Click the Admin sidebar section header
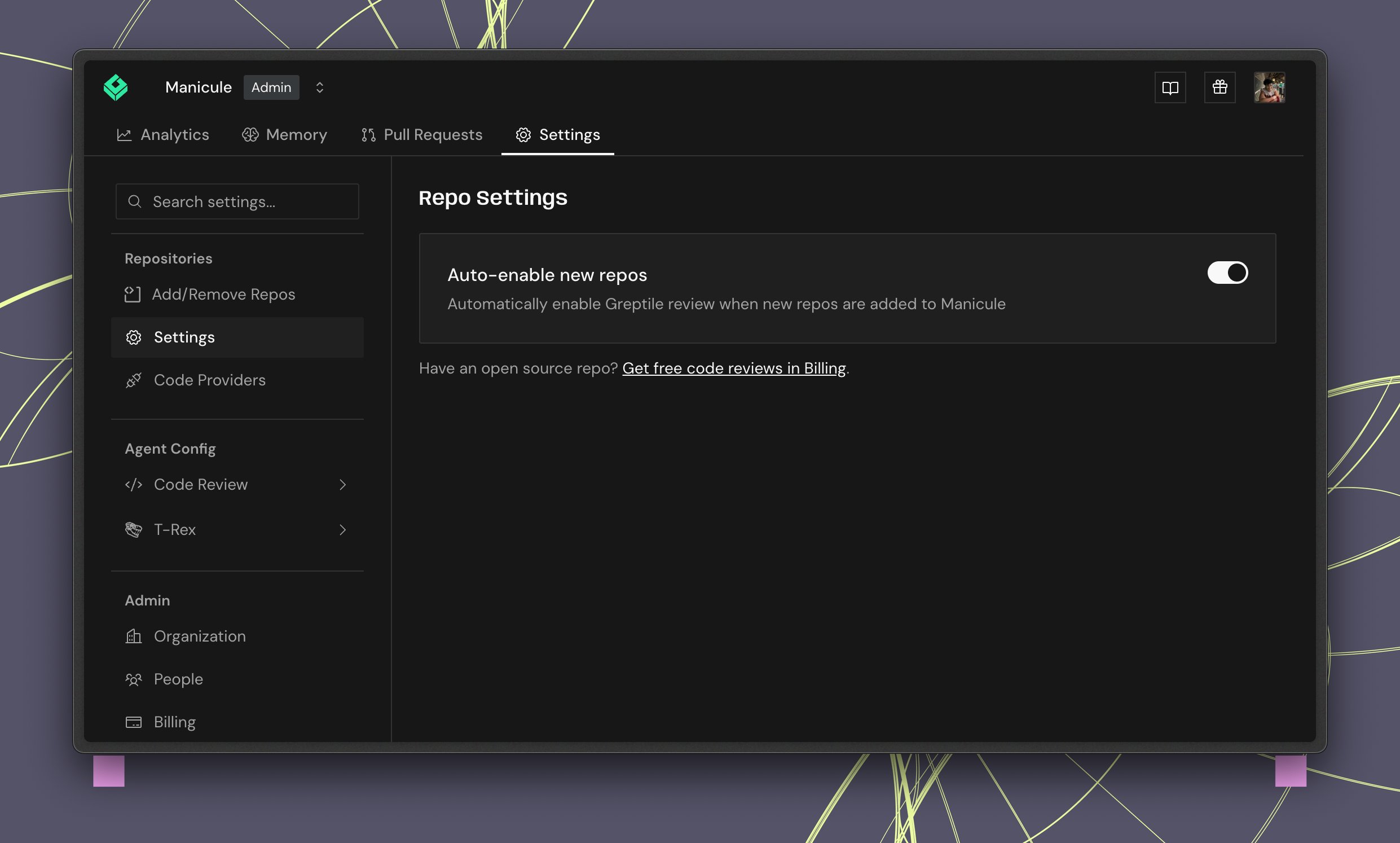Viewport: 1400px width, 843px height. tap(148, 600)
